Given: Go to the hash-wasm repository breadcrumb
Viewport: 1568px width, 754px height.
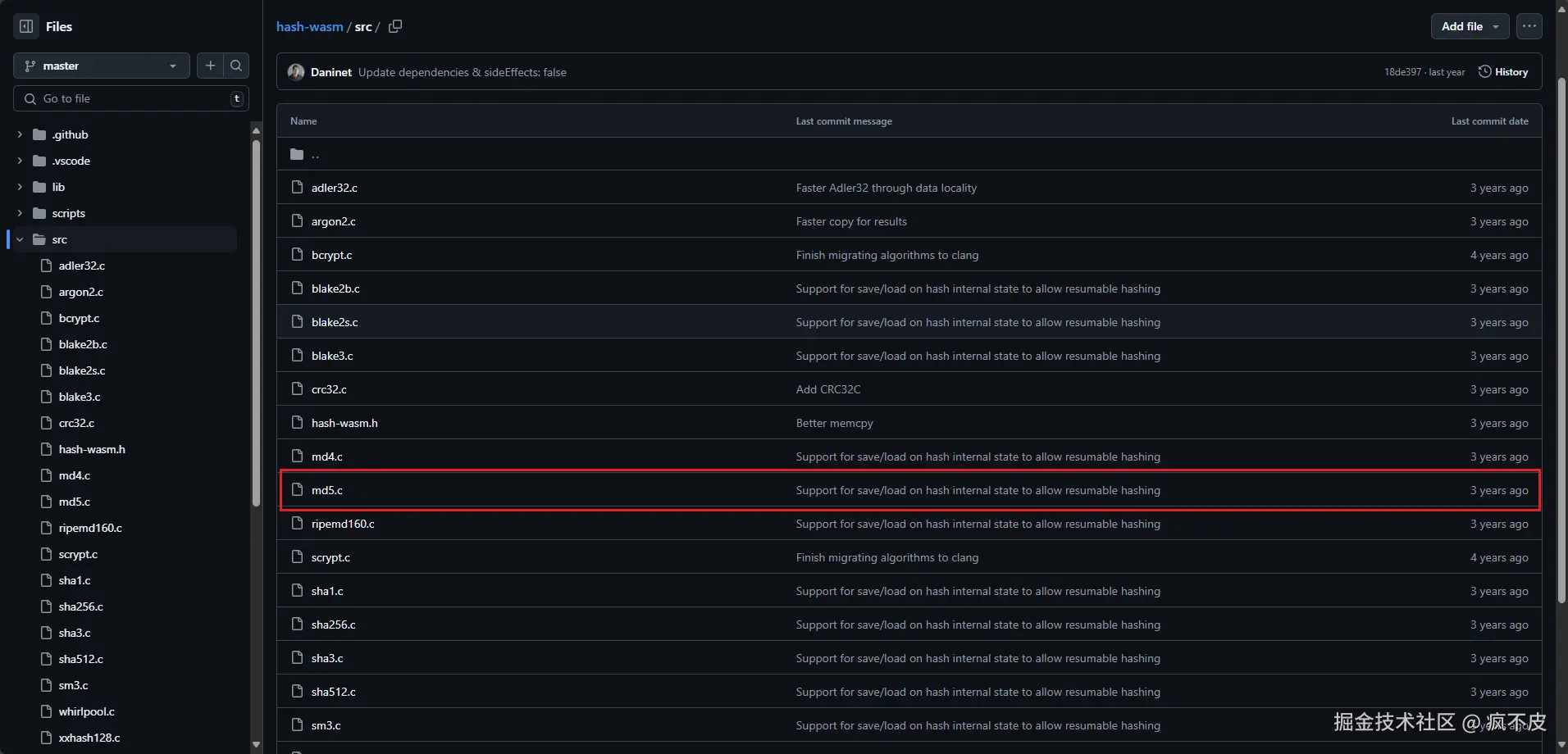Looking at the screenshot, I should click(x=309, y=26).
